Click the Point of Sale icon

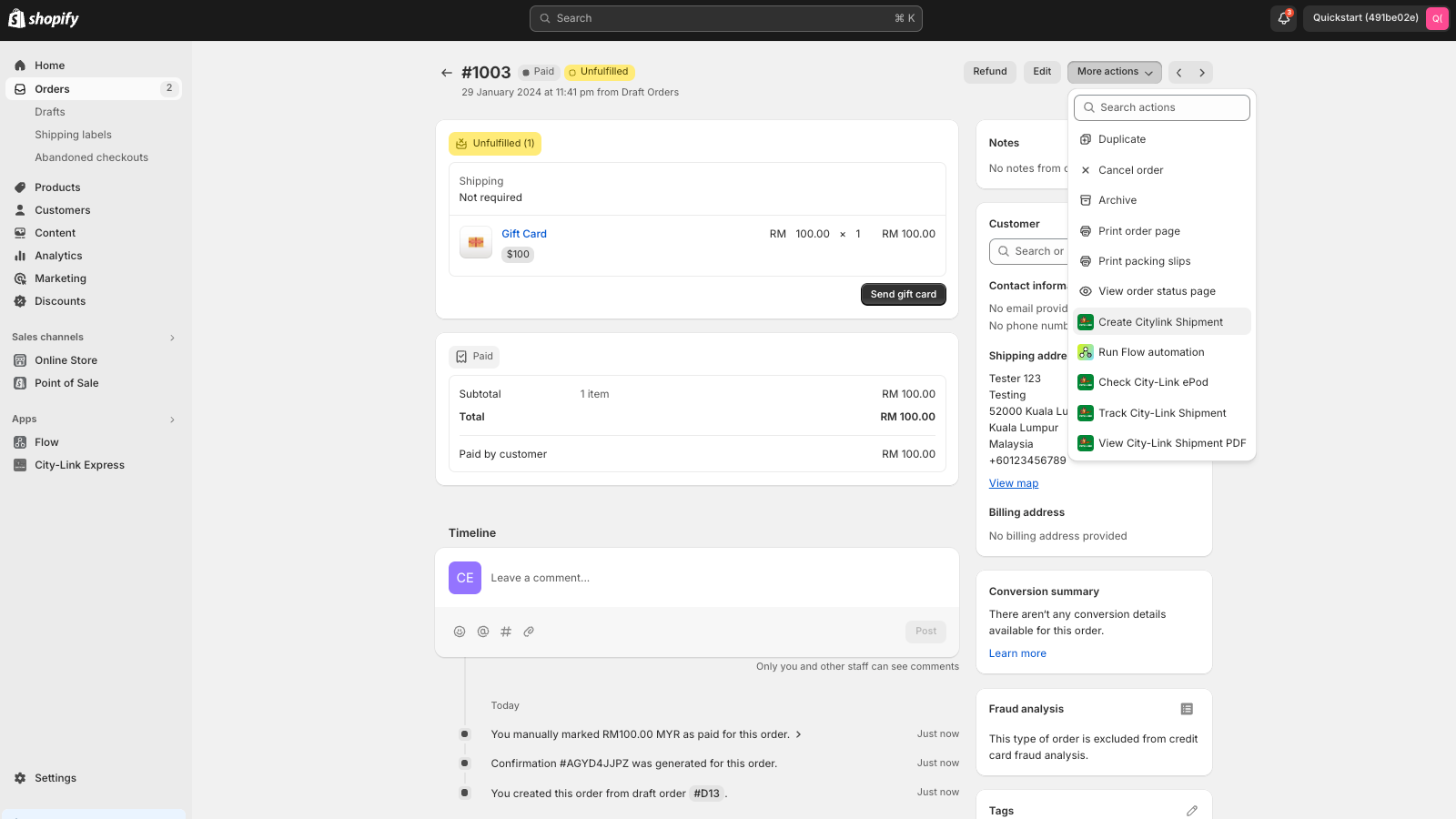[20, 383]
